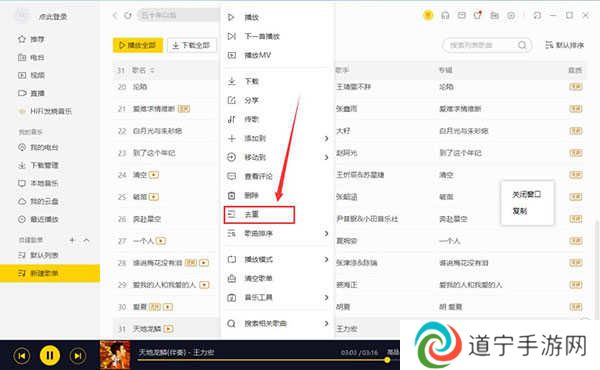The height and width of the screenshot is (370, 600).
Task: Open the headphone icon in top toolbar
Action: [445, 15]
